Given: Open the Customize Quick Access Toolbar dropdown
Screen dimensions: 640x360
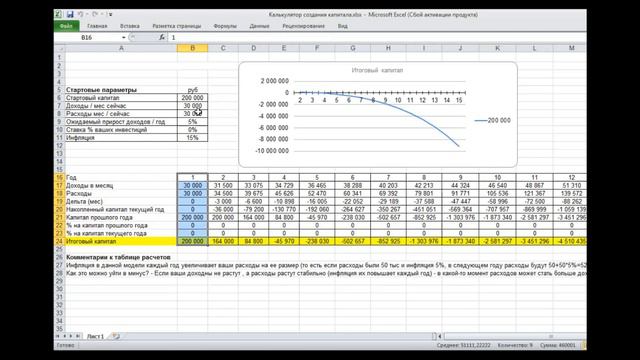Looking at the screenshot, I should click(x=110, y=14).
